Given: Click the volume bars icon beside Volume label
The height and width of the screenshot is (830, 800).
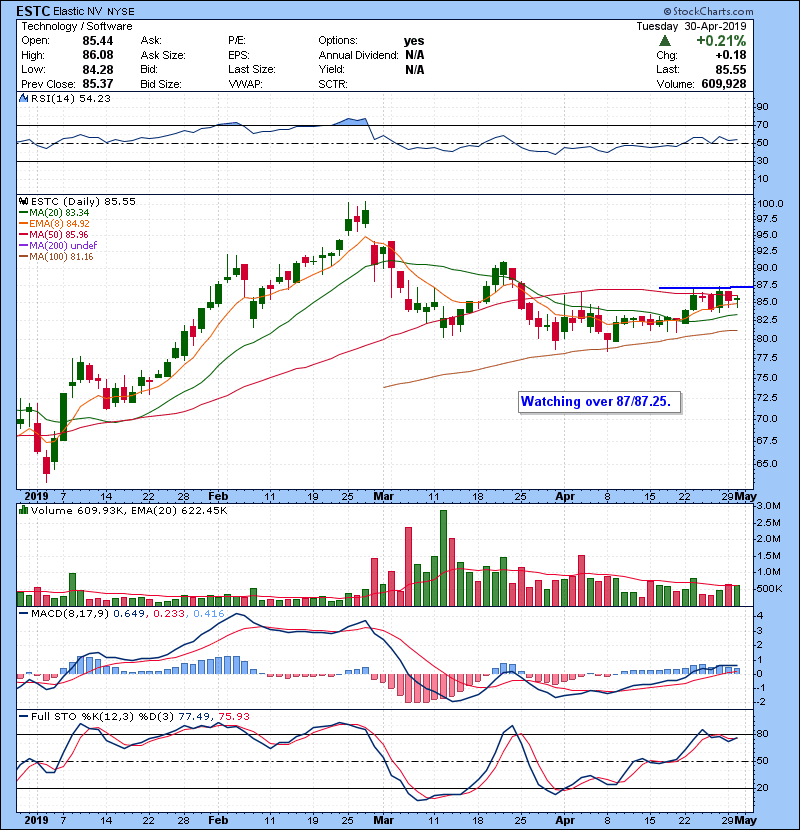Looking at the screenshot, I should tap(24, 510).
